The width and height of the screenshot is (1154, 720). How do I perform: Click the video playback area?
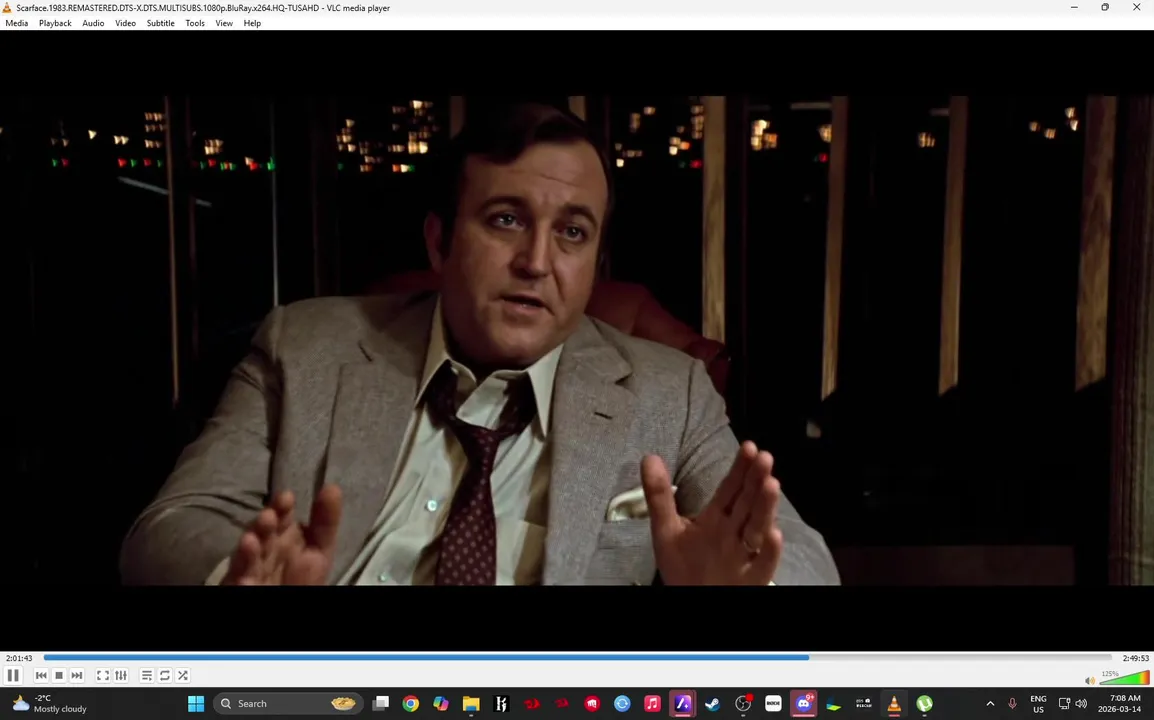(577, 340)
